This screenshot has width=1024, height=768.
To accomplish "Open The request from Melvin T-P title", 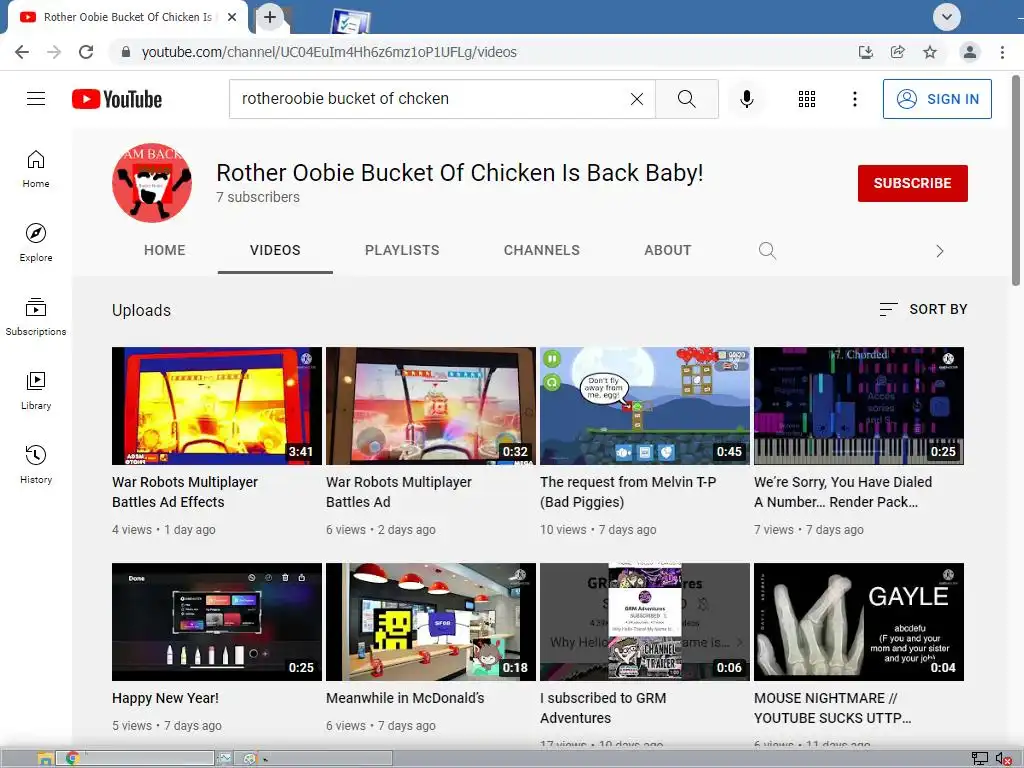I will click(x=628, y=492).
